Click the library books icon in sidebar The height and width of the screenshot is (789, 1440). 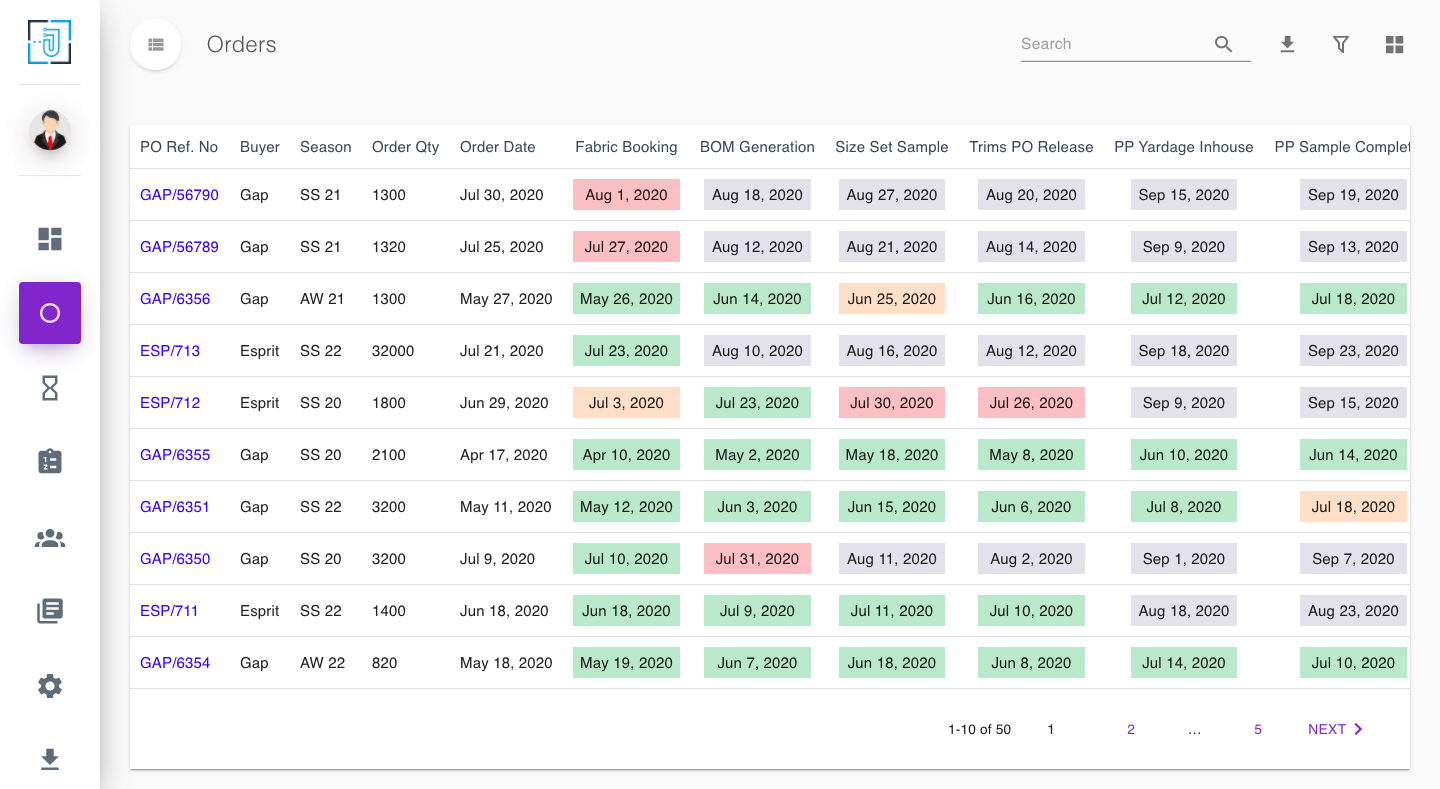tap(50, 611)
